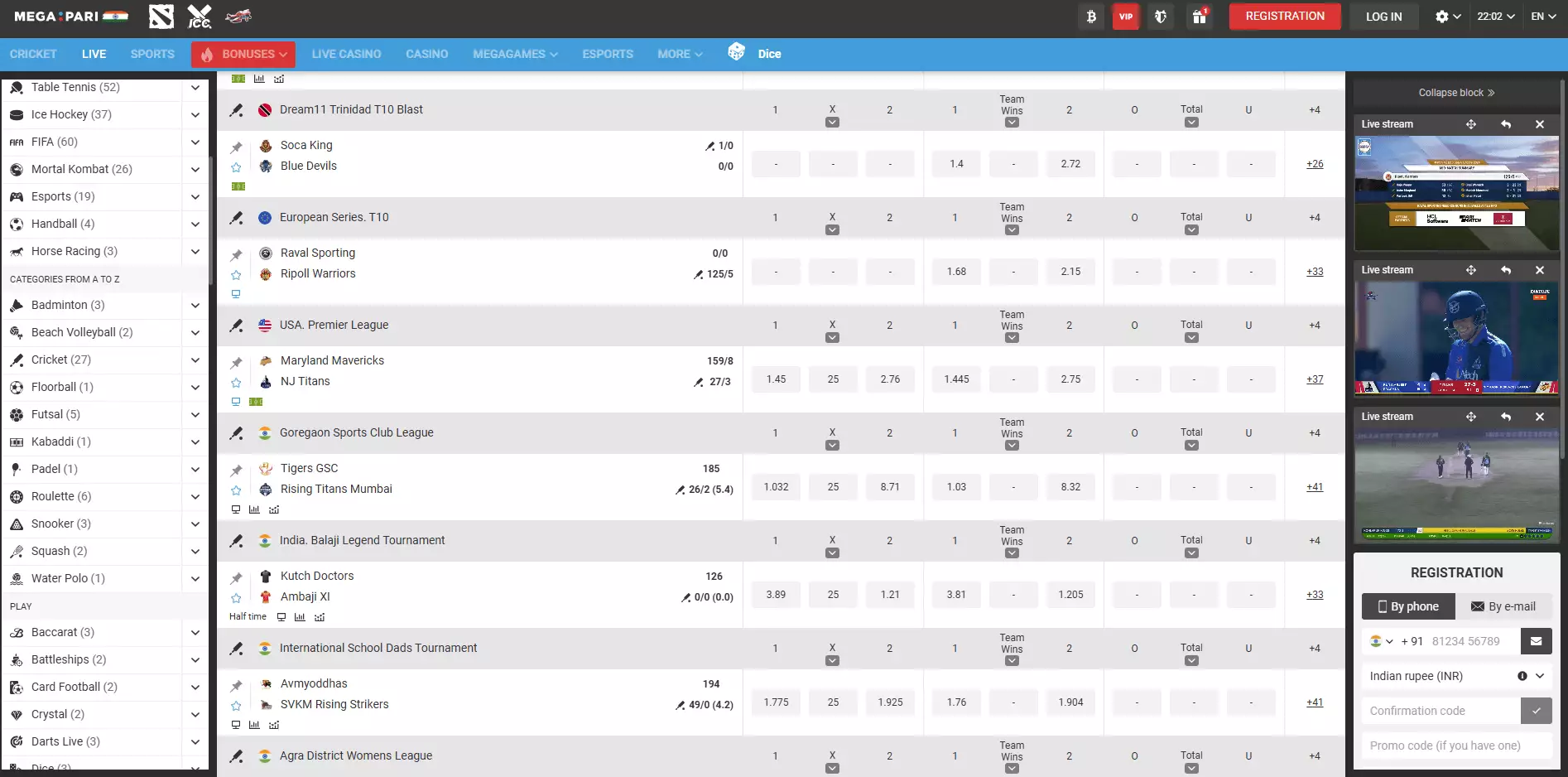Screen dimensions: 1568x777
Task: Click the Baccarat sidebar icon
Action: [17, 632]
